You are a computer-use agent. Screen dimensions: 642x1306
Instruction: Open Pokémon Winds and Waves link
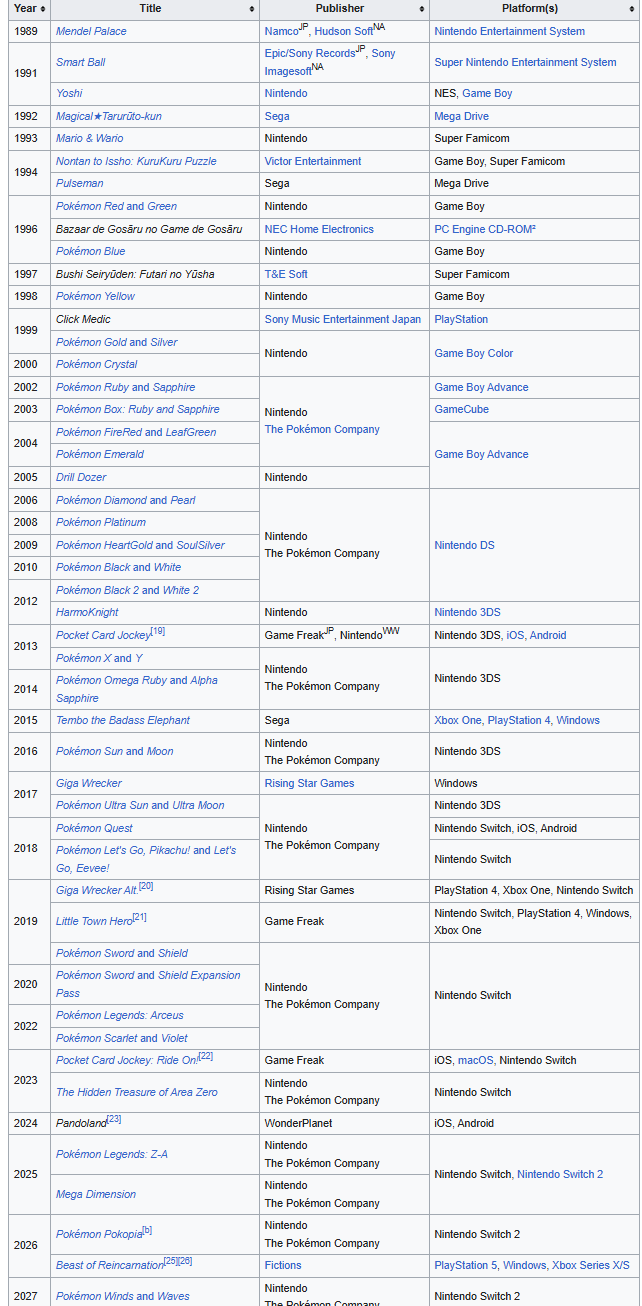(x=122, y=1296)
